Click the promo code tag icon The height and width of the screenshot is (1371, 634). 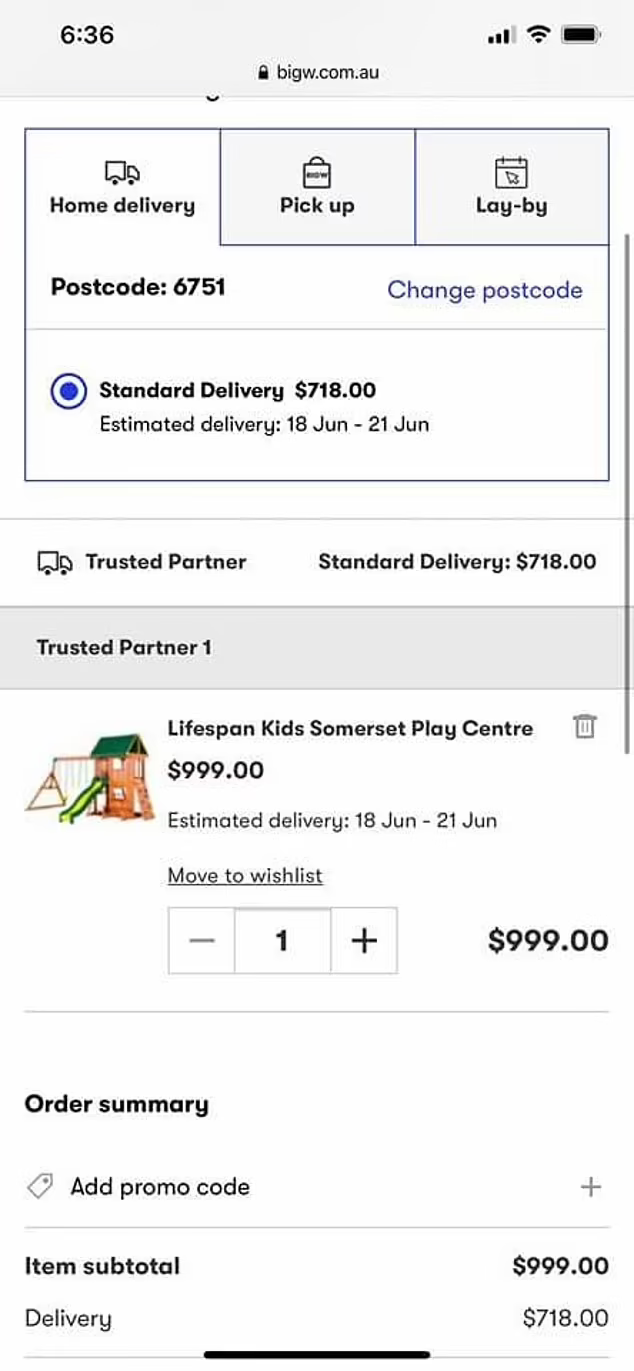pos(40,1187)
